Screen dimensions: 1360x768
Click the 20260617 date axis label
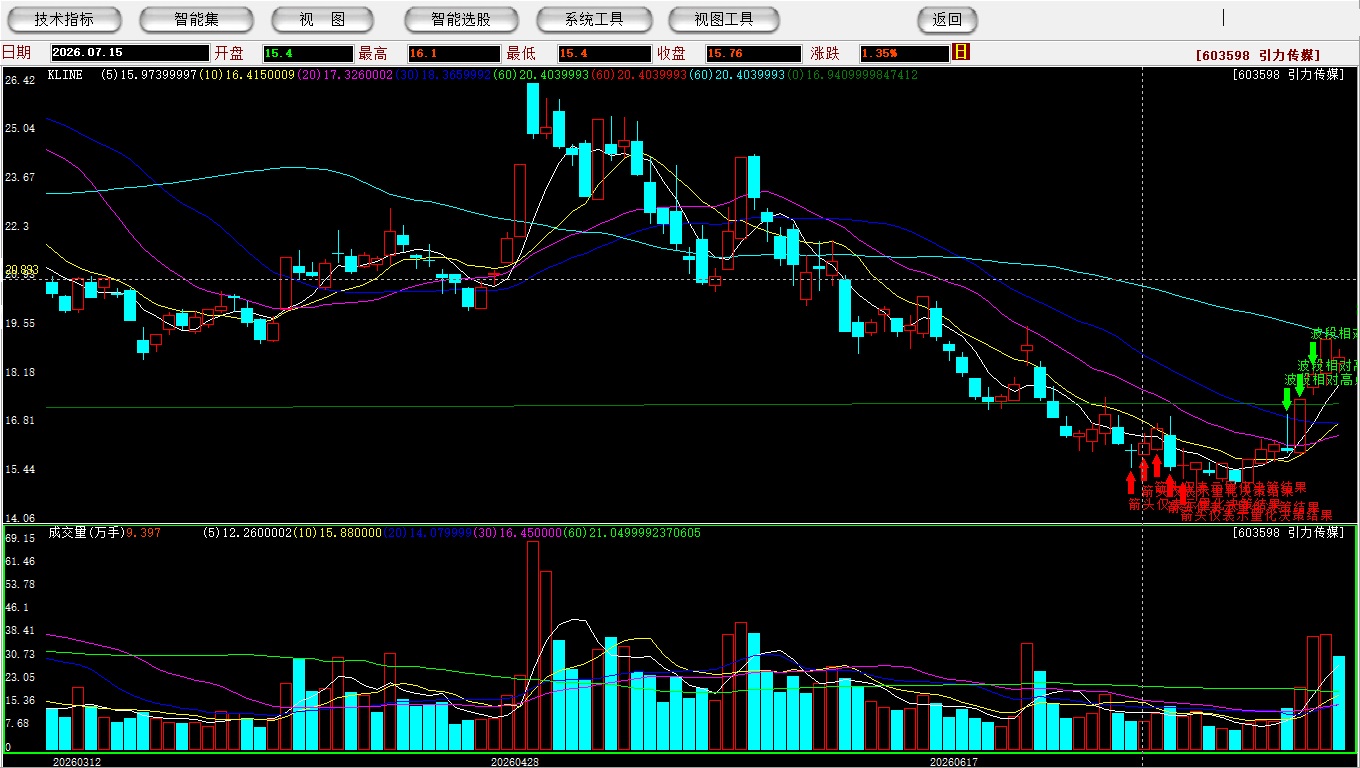pos(954,762)
